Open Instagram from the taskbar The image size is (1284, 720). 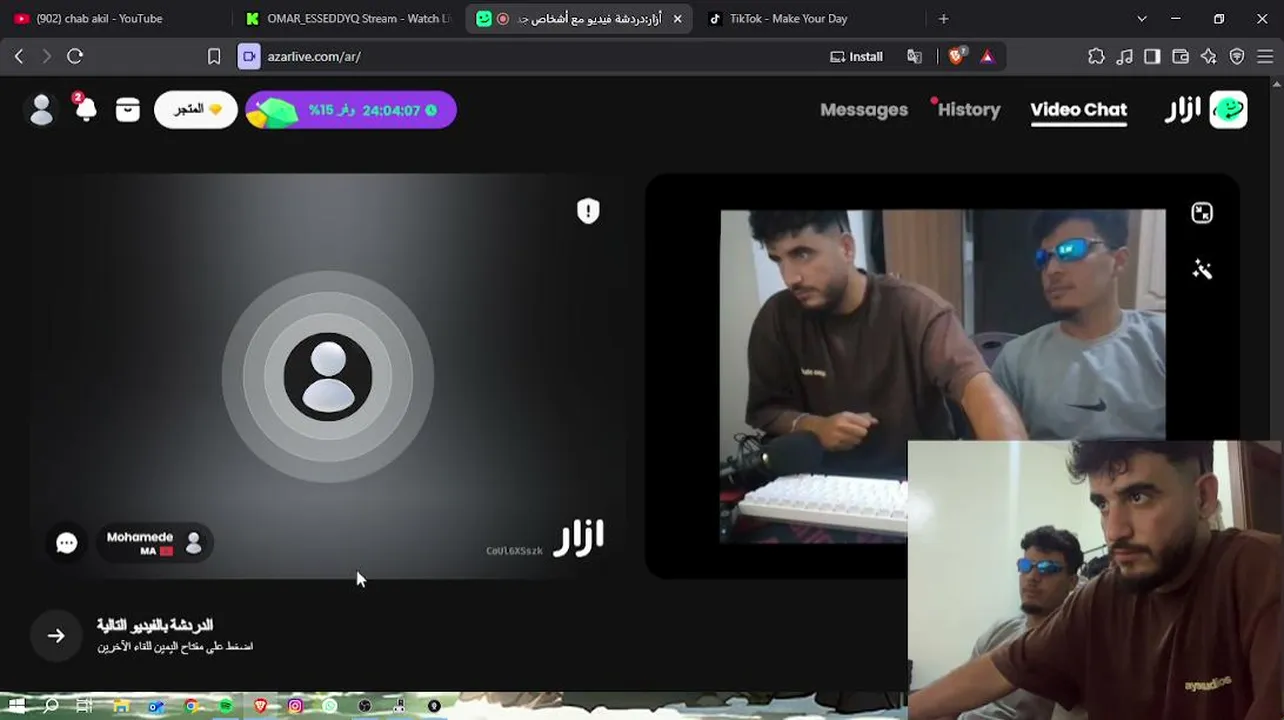point(295,706)
